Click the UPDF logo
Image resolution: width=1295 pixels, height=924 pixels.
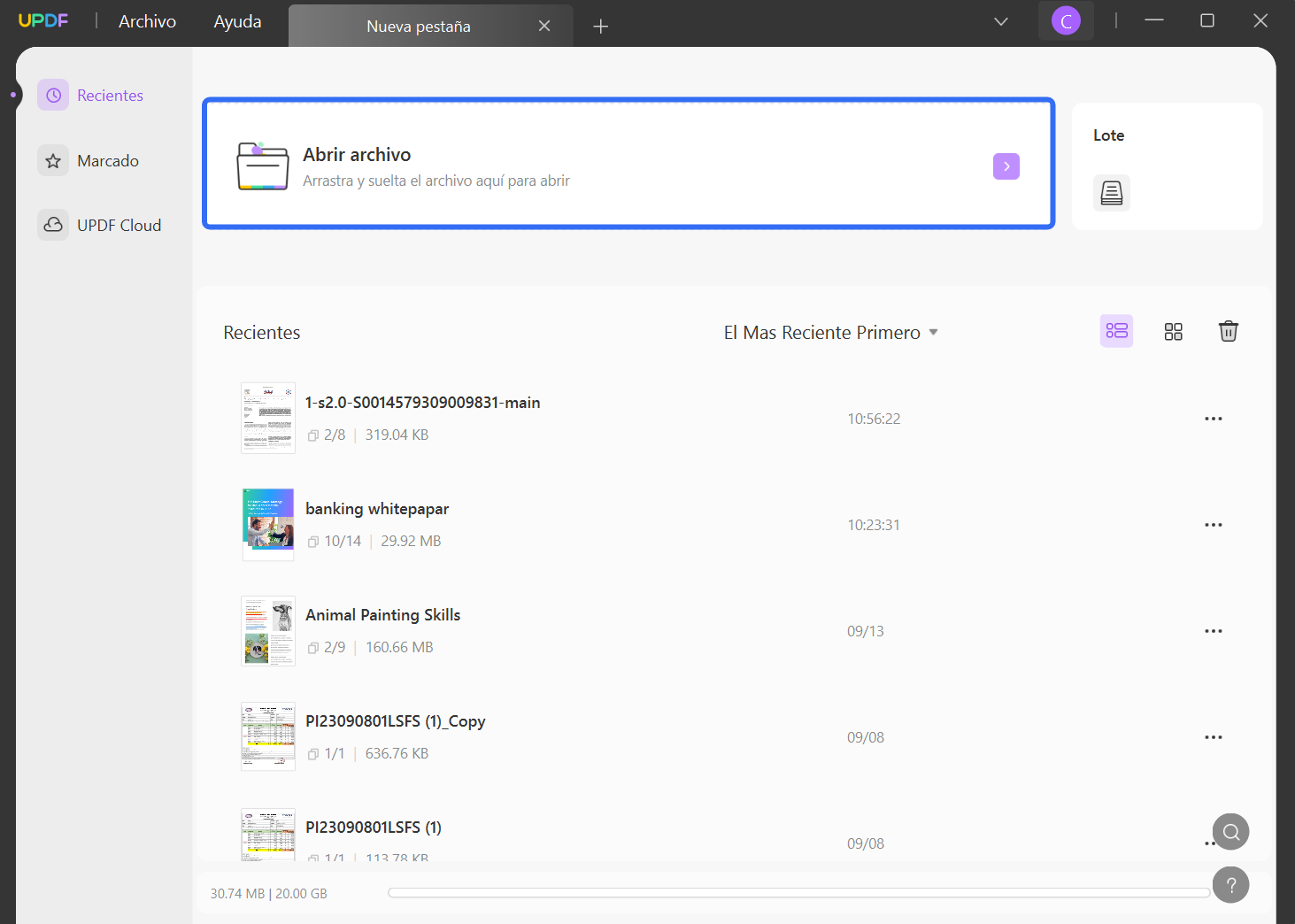(x=43, y=19)
